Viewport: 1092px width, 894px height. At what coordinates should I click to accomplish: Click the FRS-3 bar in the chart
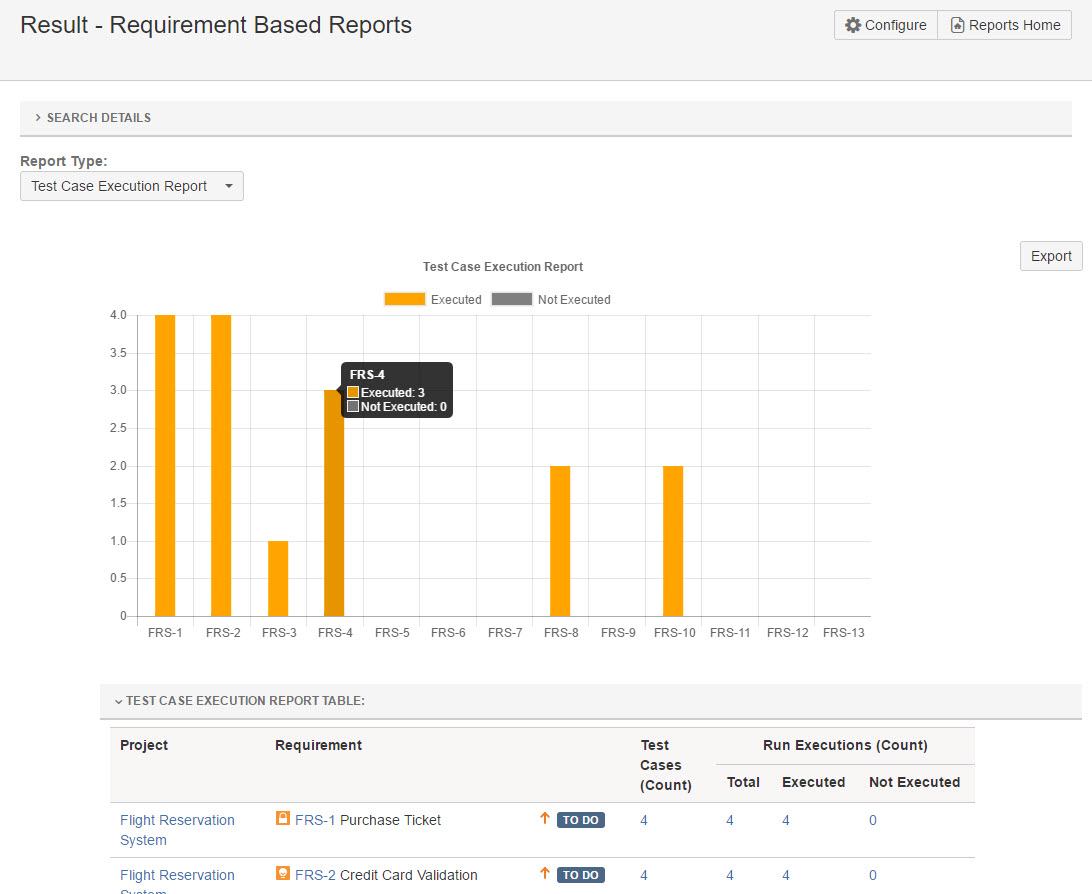278,578
